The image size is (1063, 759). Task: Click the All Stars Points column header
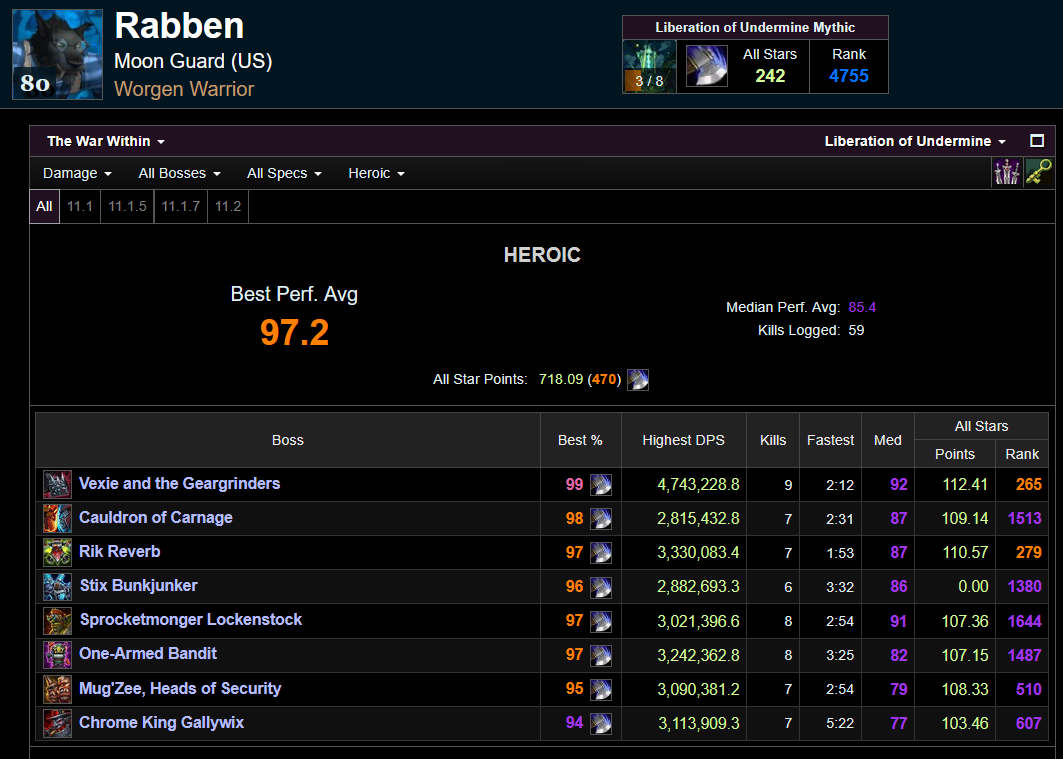click(955, 454)
